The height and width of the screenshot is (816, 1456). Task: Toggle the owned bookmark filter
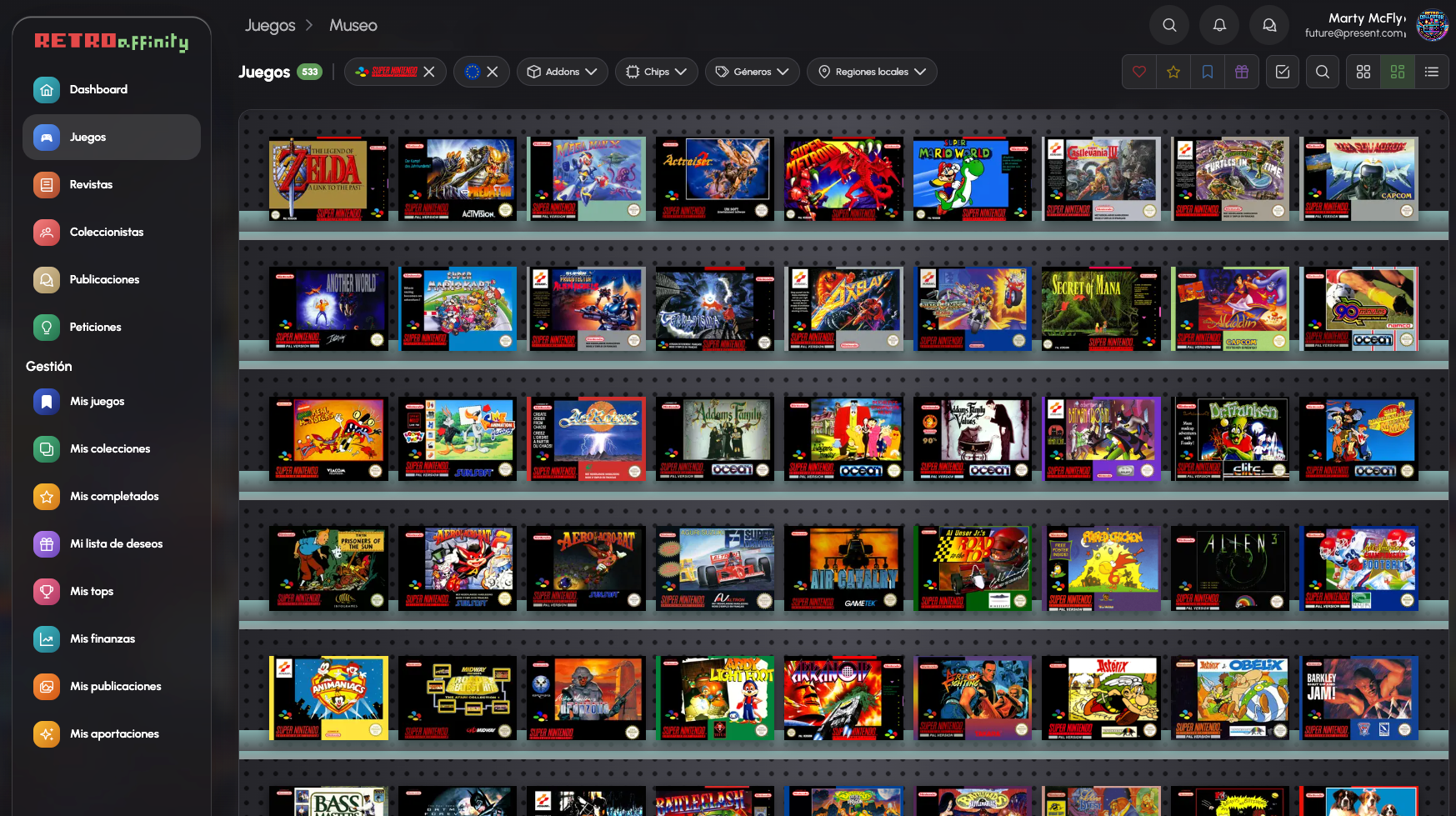(x=1208, y=72)
